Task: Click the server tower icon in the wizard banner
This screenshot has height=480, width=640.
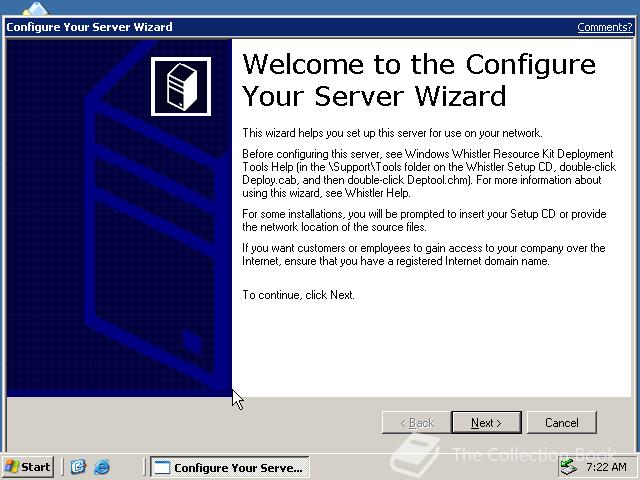Action: pos(181,87)
